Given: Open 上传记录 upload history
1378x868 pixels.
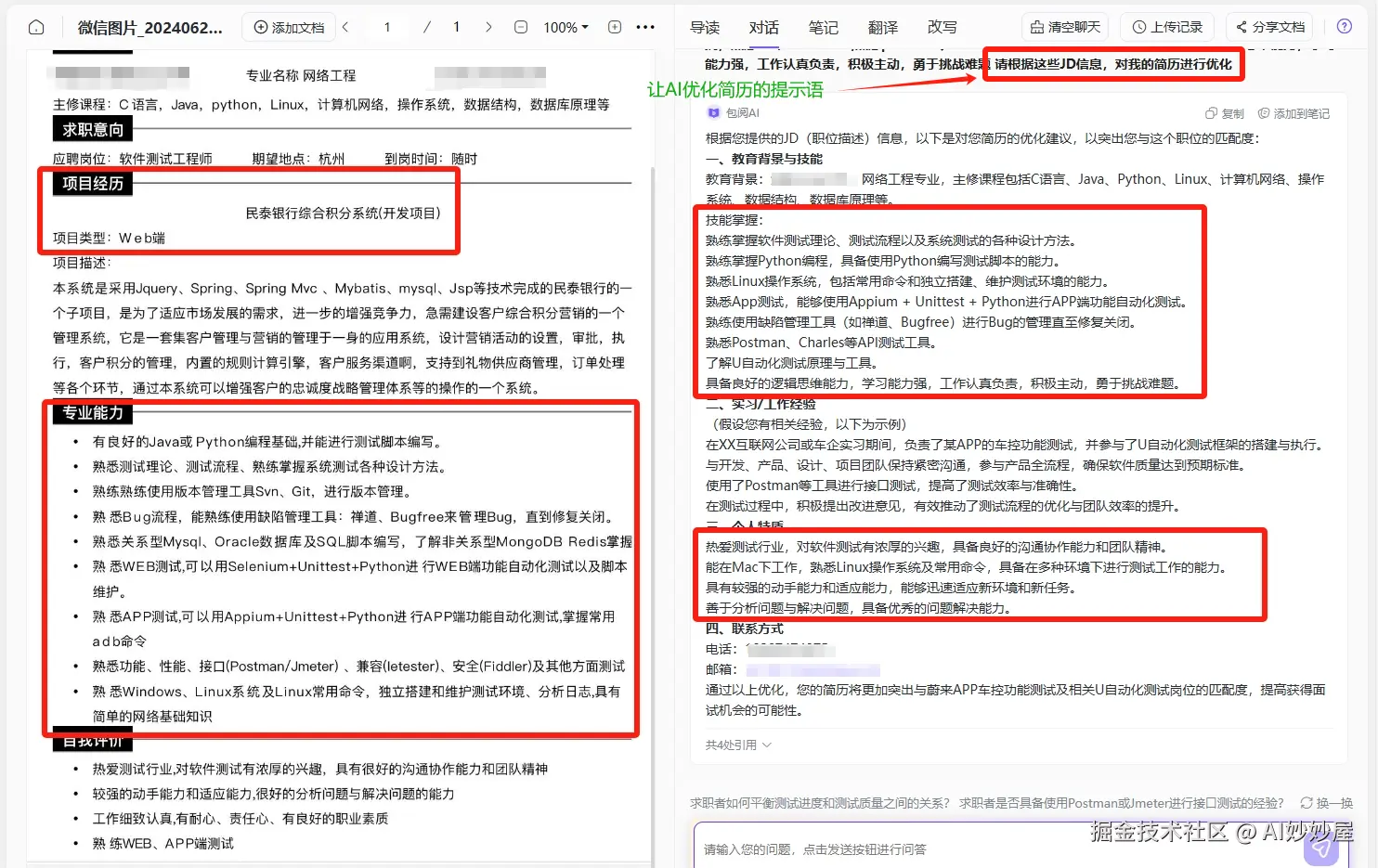Looking at the screenshot, I should [1168, 27].
